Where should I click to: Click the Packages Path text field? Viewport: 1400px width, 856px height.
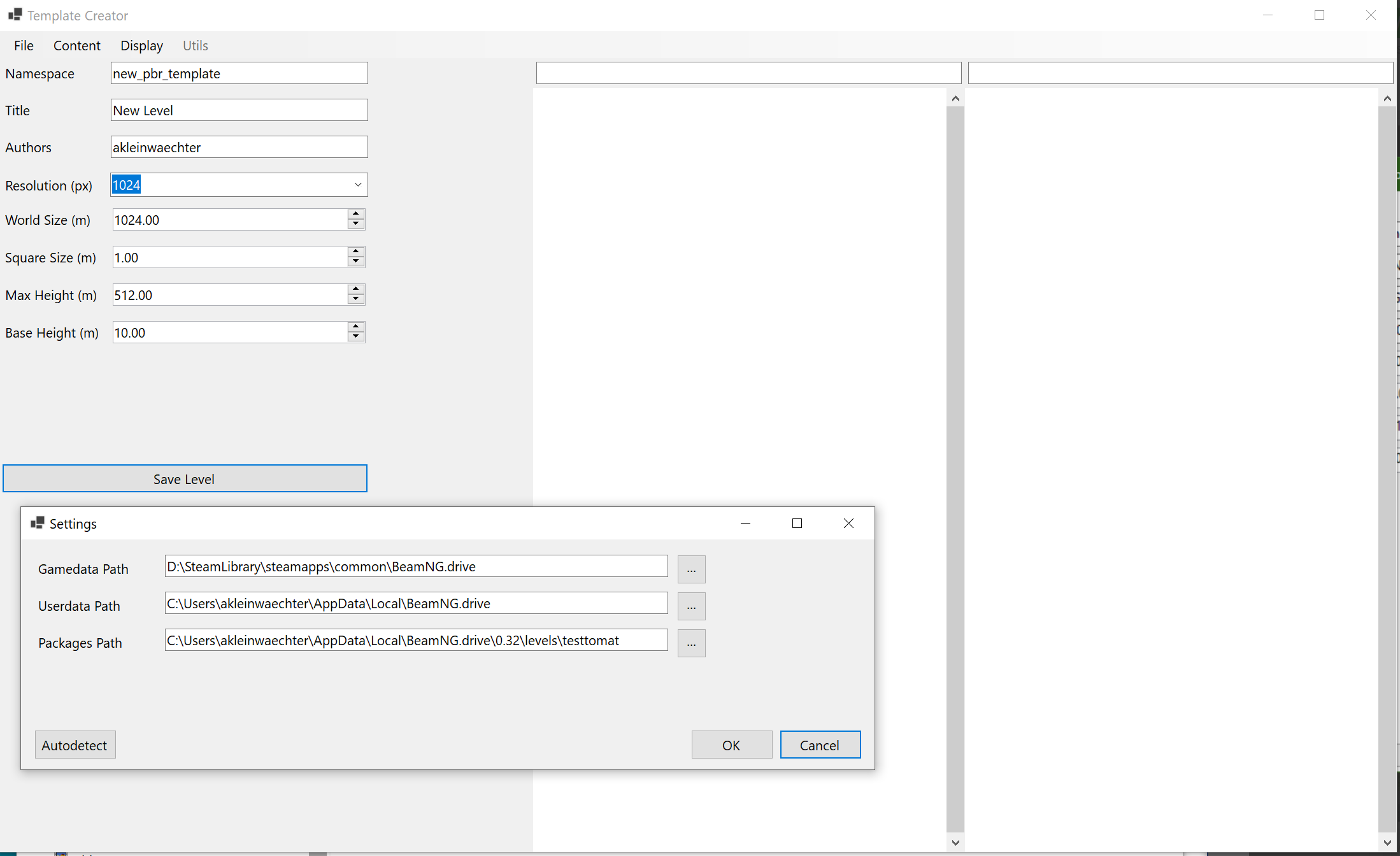[416, 640]
